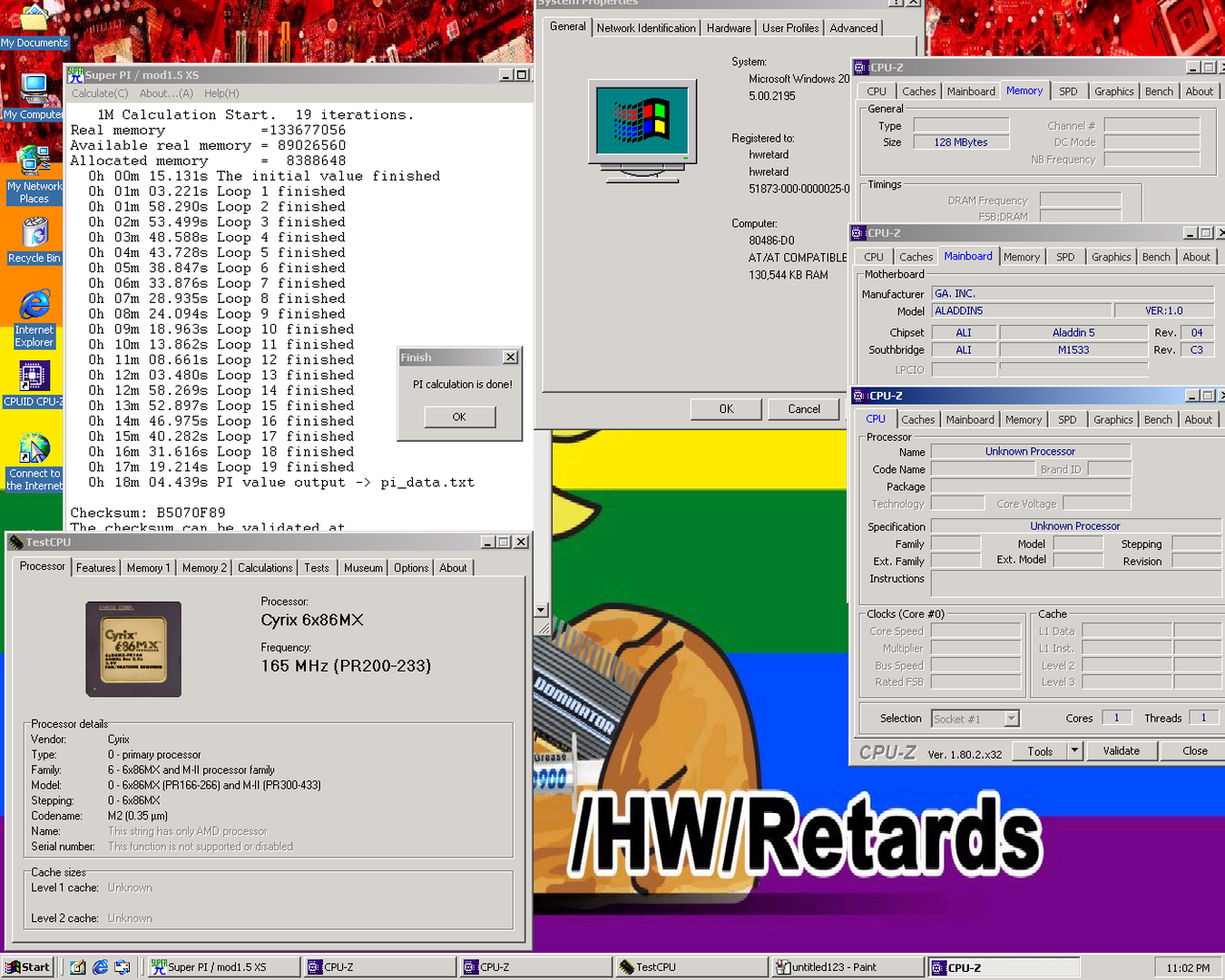
Task: Open the About...(A) menu in Super PI
Action: tap(166, 93)
